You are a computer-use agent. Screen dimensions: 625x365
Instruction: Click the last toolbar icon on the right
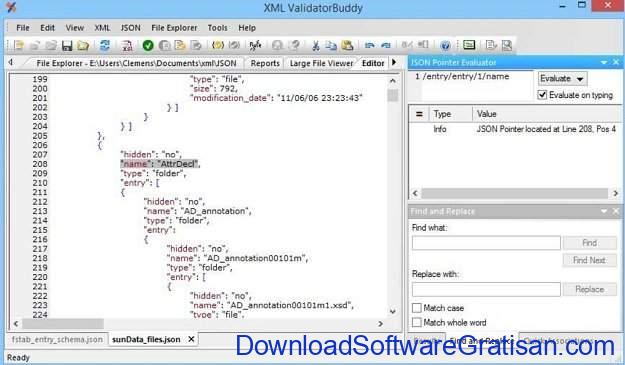click(507, 45)
